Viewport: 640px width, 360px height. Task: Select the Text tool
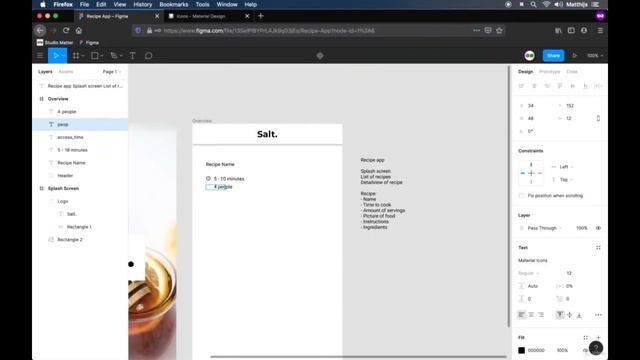click(133, 56)
